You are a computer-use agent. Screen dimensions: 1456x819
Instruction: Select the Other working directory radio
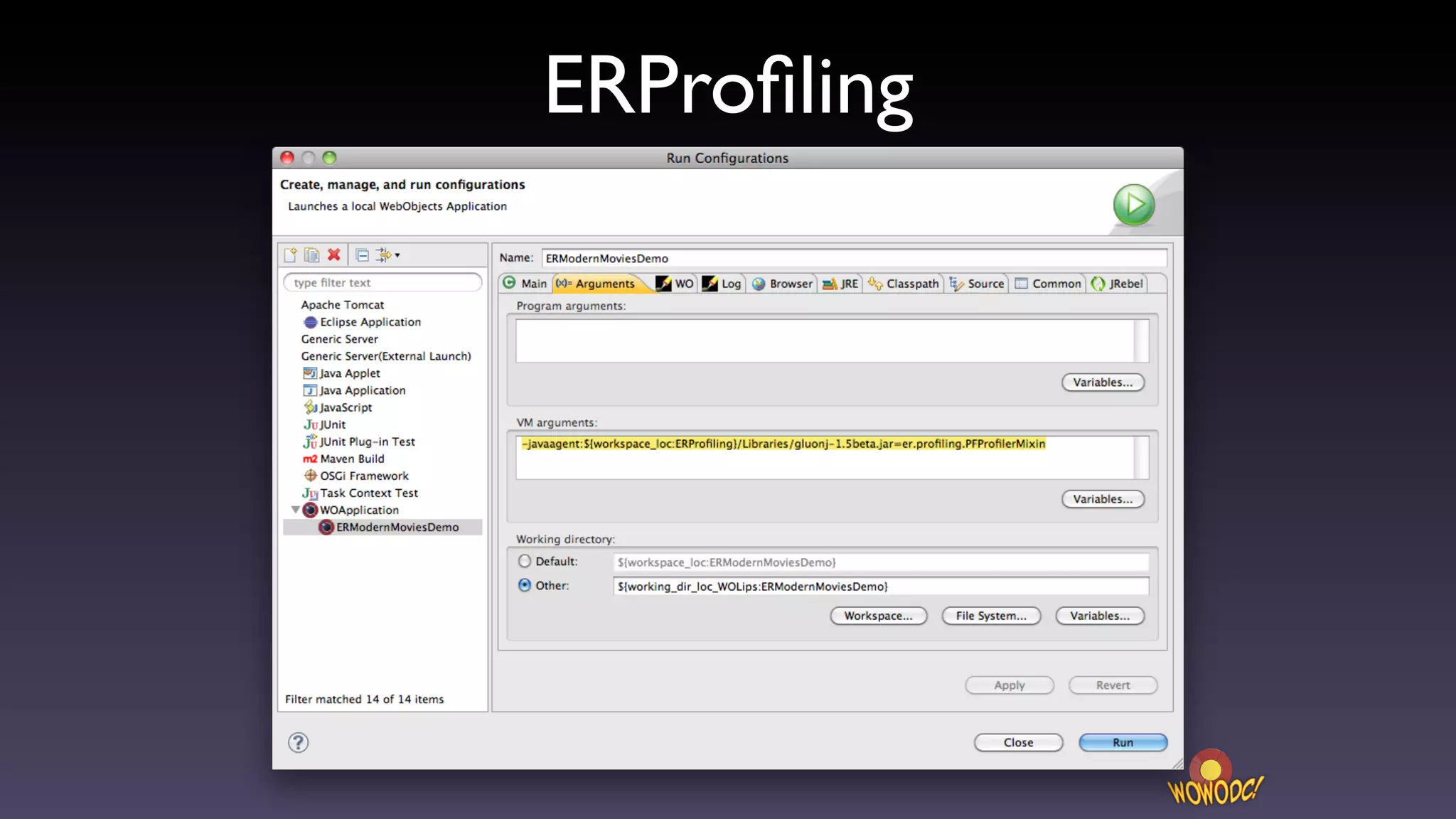click(x=525, y=585)
